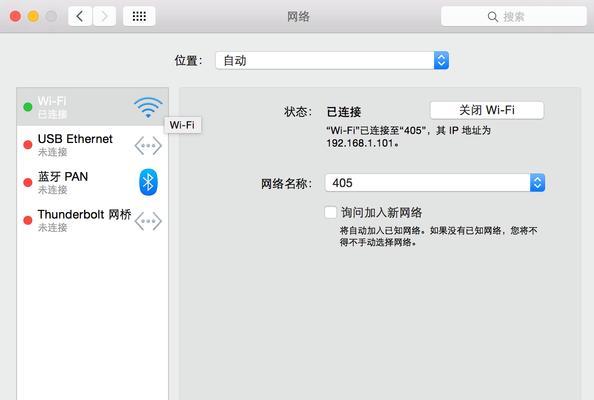Minimize the window with the yellow button

tap(33, 16)
